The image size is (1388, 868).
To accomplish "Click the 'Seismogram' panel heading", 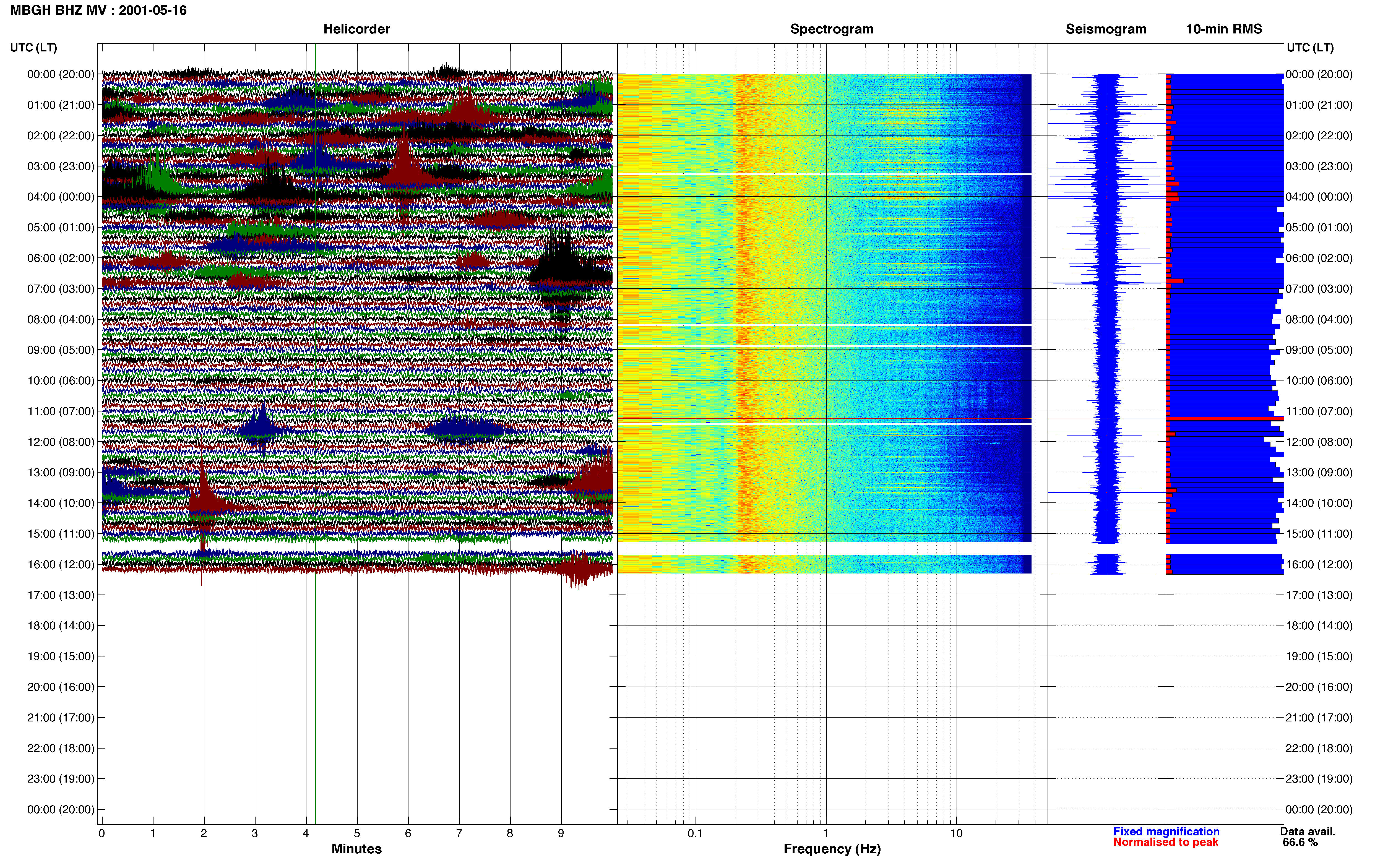I will pyautogui.click(x=1106, y=29).
